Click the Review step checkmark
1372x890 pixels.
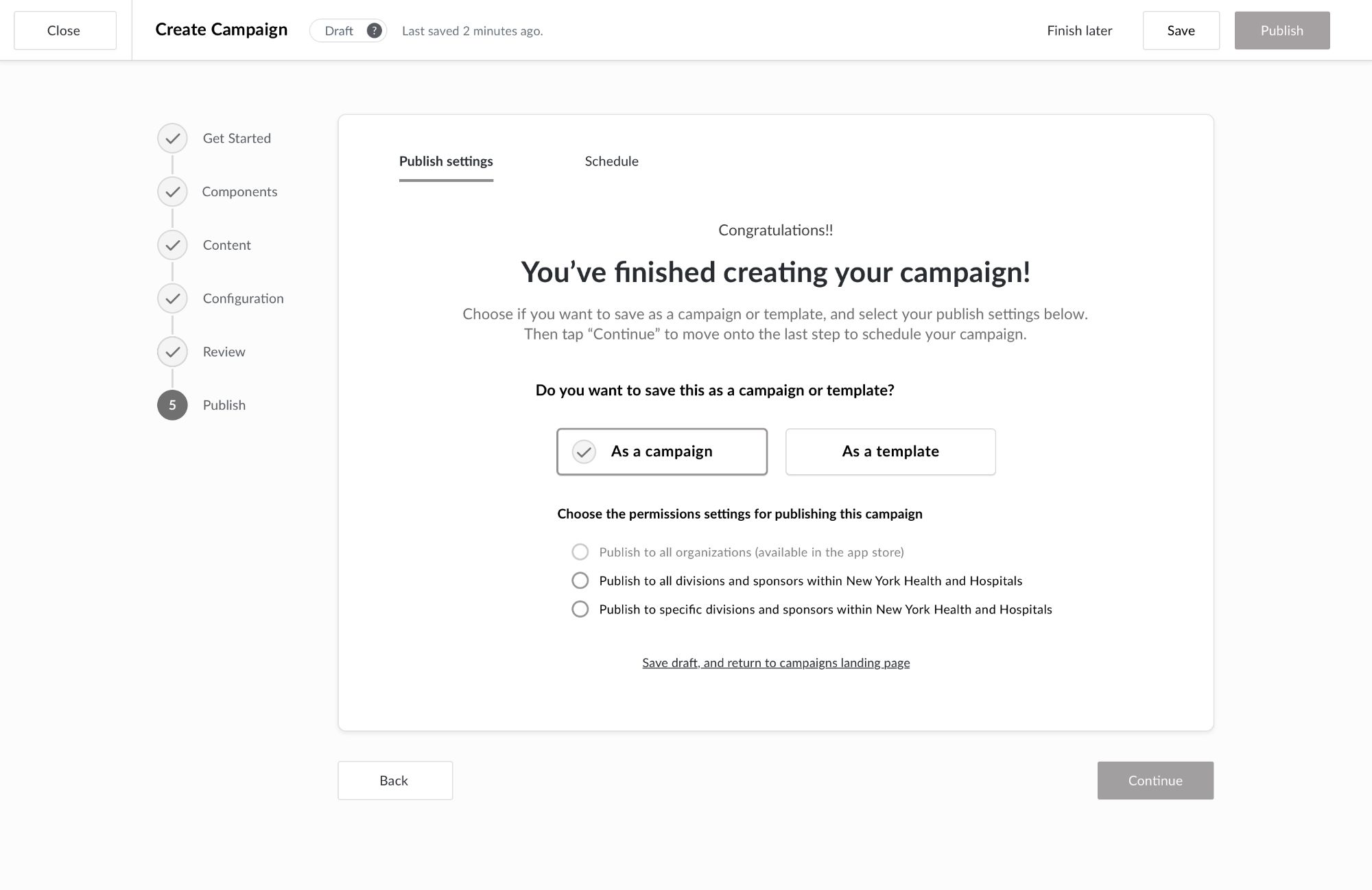pos(172,351)
